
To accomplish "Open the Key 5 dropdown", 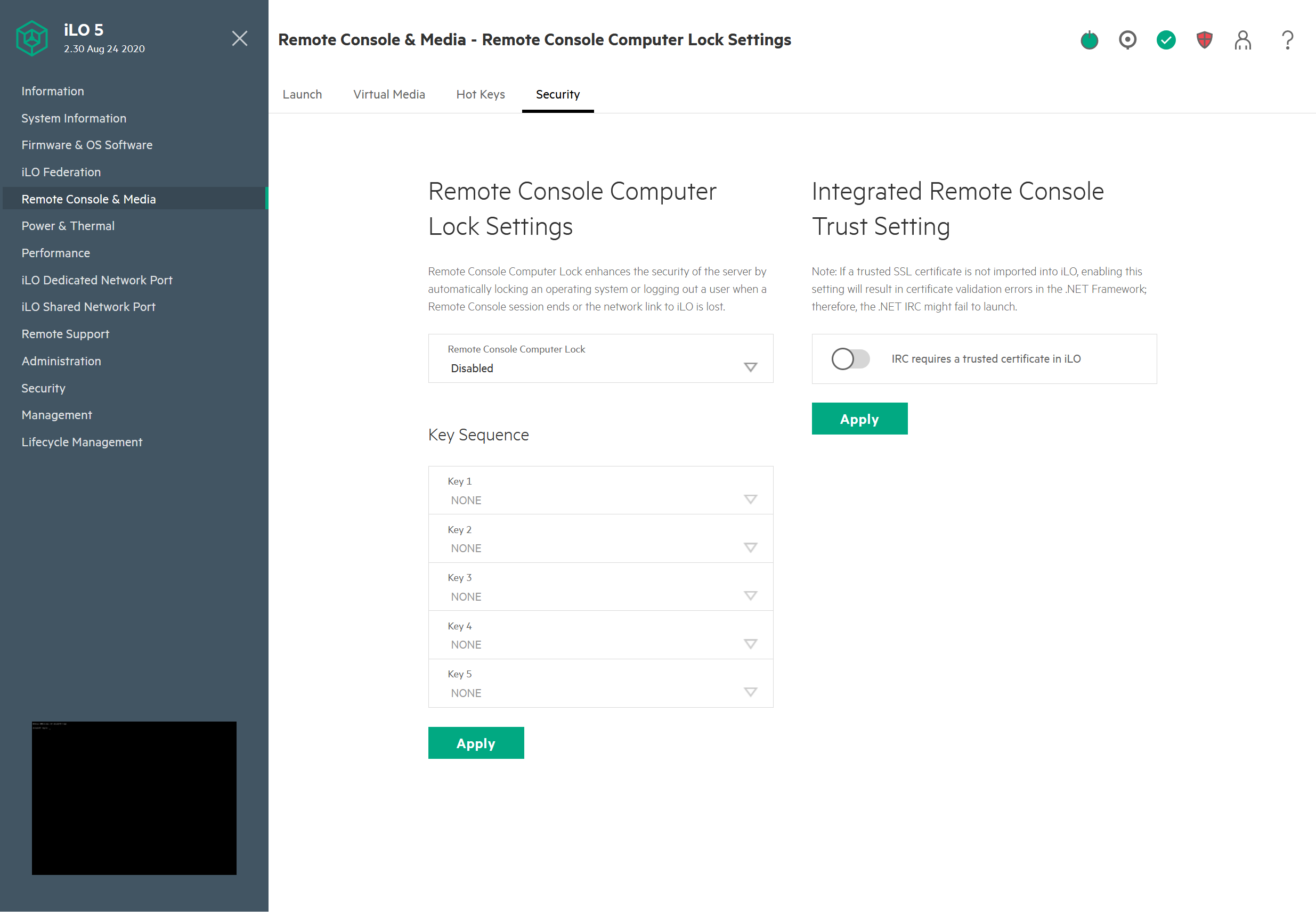I will [x=600, y=684].
